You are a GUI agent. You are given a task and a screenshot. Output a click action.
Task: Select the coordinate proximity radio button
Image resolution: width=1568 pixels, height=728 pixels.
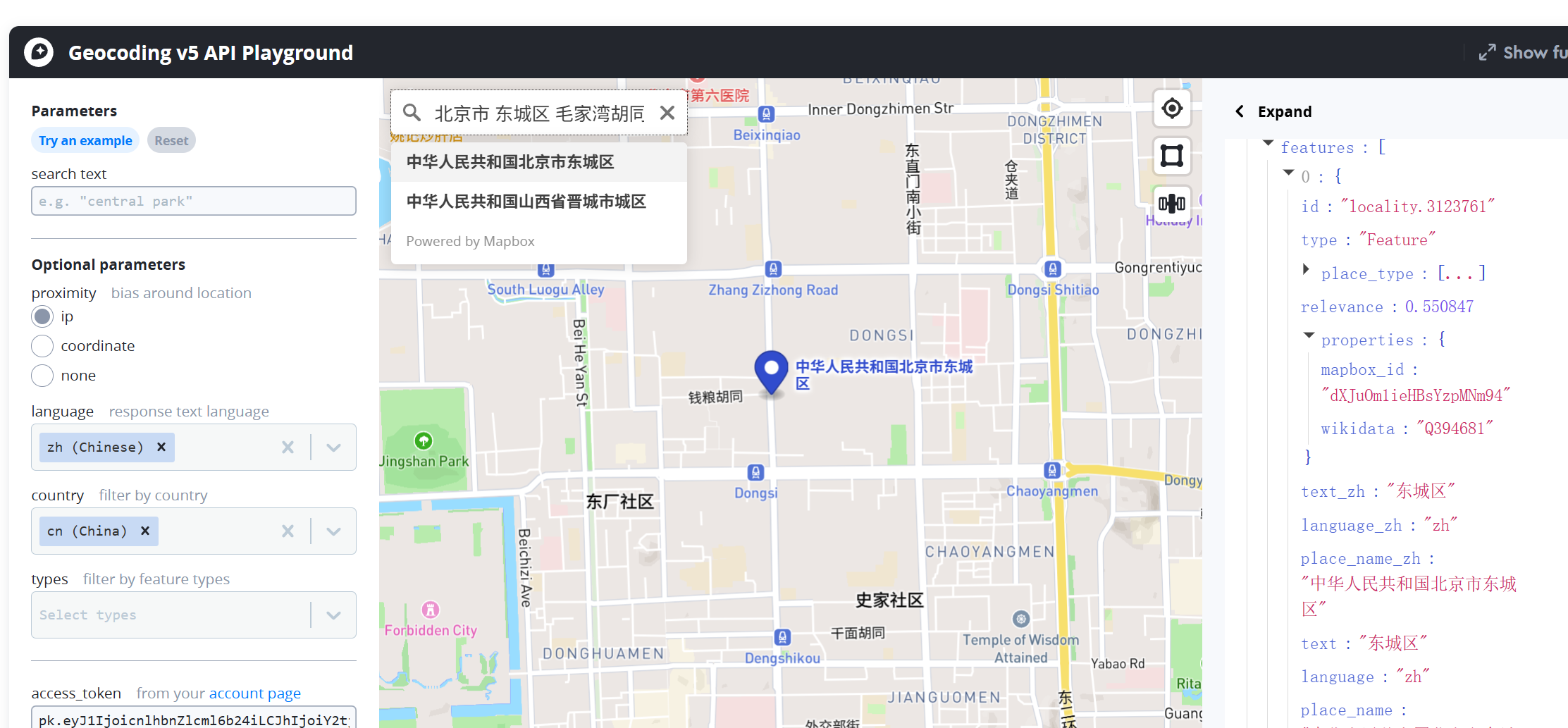tap(42, 346)
